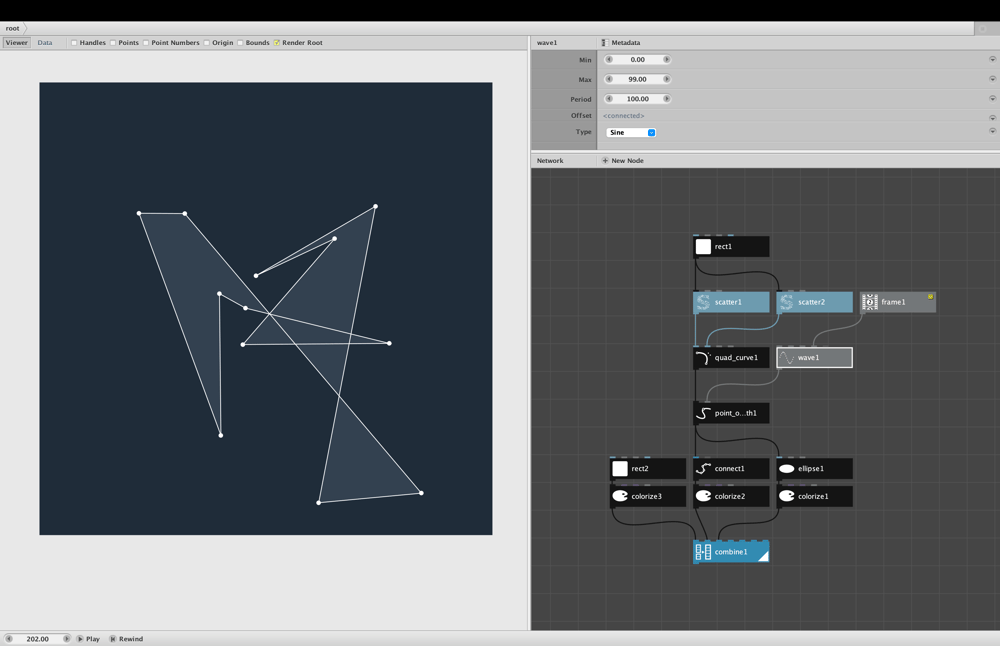The image size is (1000, 646).
Task: Click the connect1 node icon
Action: [x=703, y=469]
